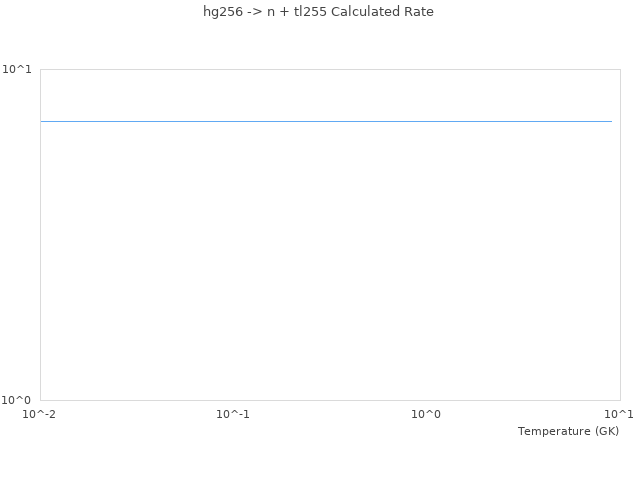
Task: Click the left end of the rate line
Action: 42,121
